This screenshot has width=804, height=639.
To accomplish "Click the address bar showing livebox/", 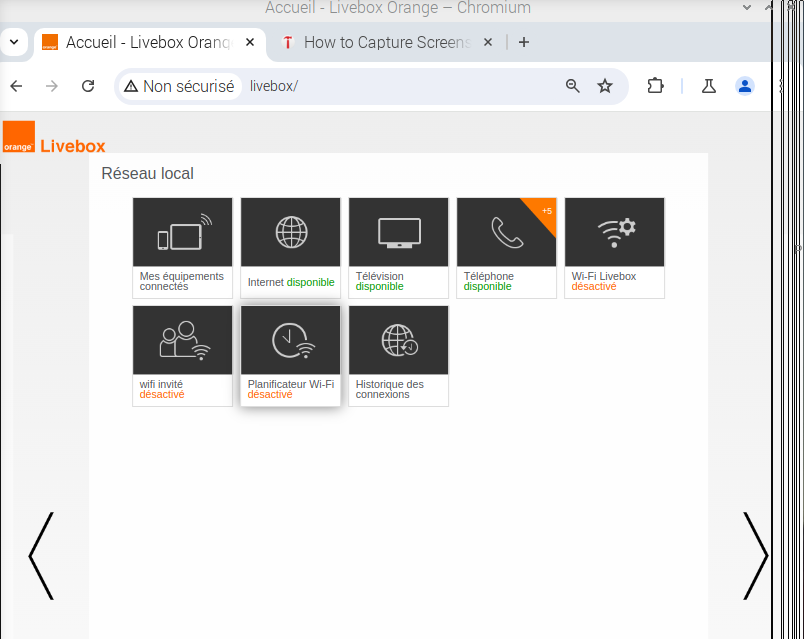I will click(x=400, y=86).
